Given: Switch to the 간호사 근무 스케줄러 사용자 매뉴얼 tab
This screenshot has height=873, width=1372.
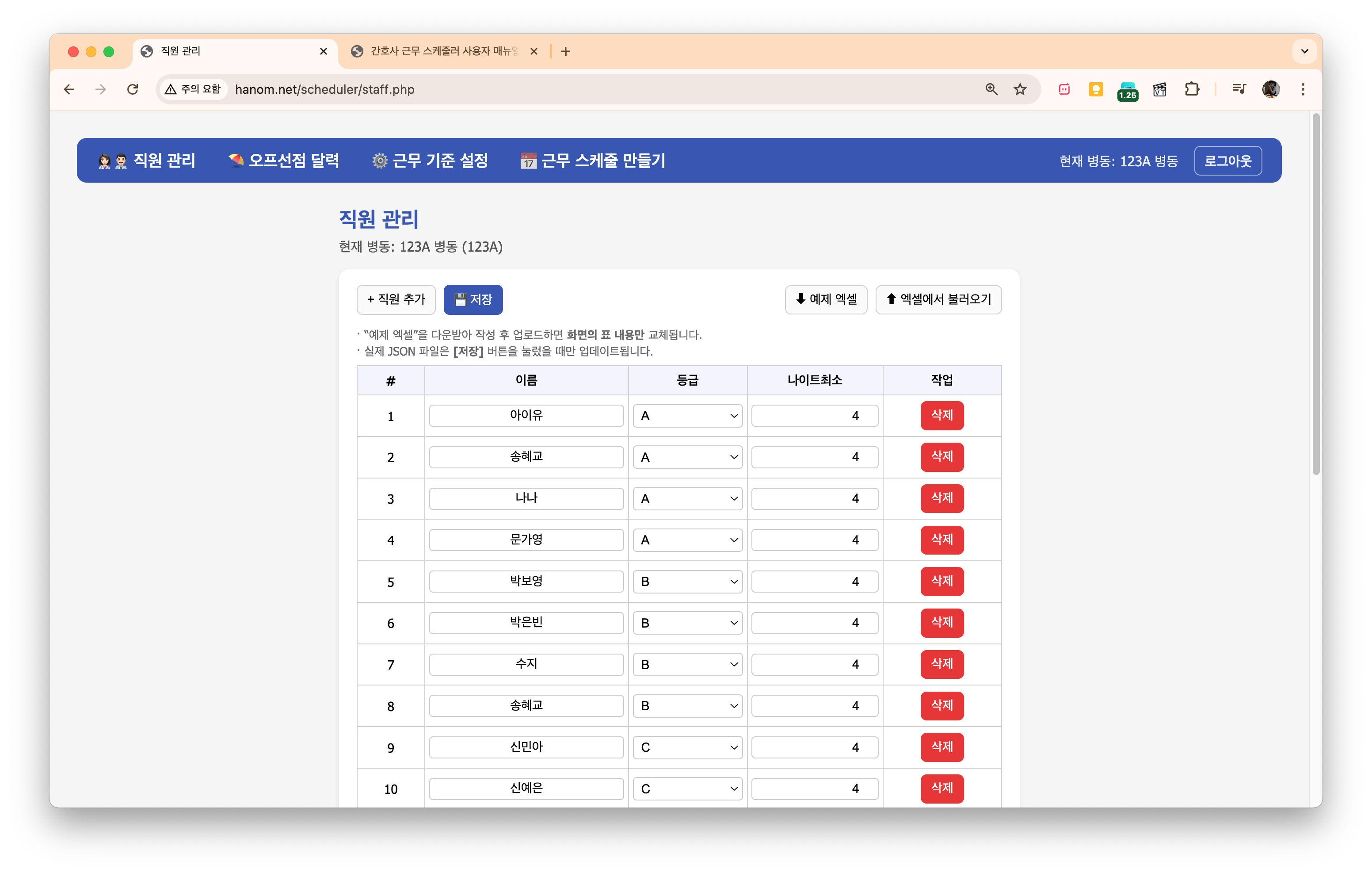Looking at the screenshot, I should pos(439,51).
